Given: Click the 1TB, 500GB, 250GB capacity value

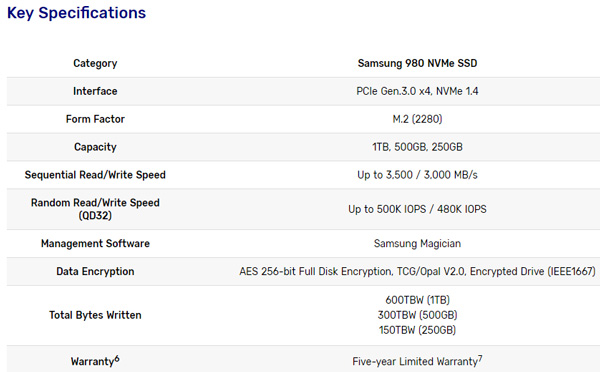Looking at the screenshot, I should (x=417, y=147).
